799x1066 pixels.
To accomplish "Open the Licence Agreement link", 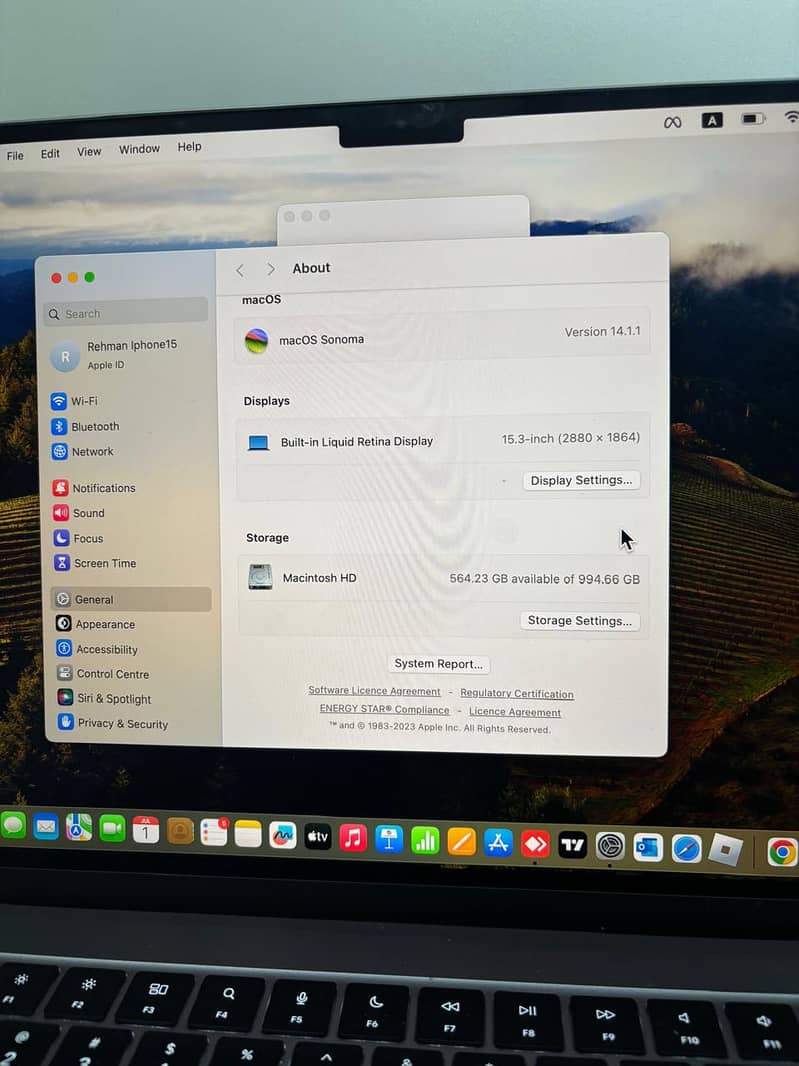I will 515,712.
